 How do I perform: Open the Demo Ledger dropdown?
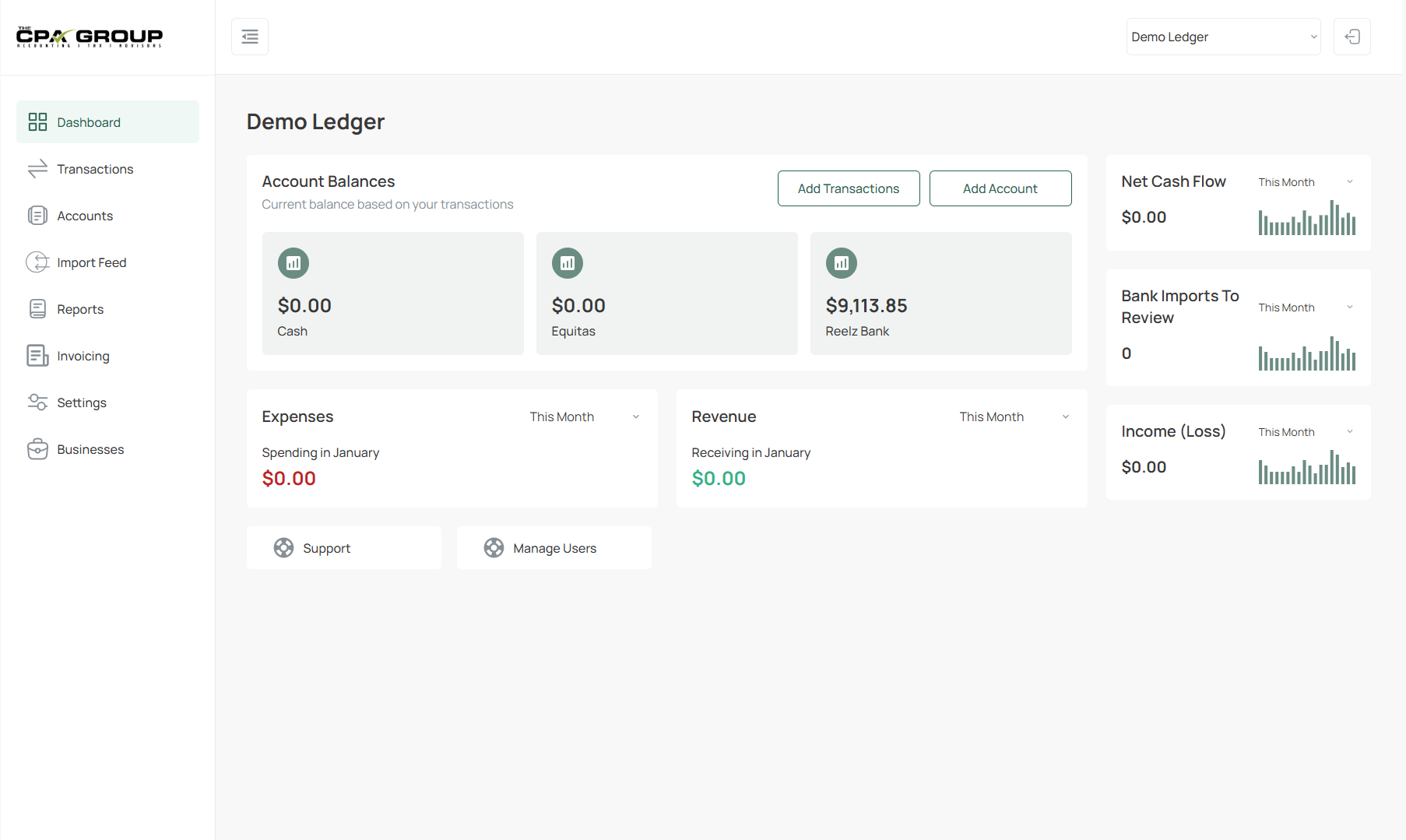tap(1223, 37)
